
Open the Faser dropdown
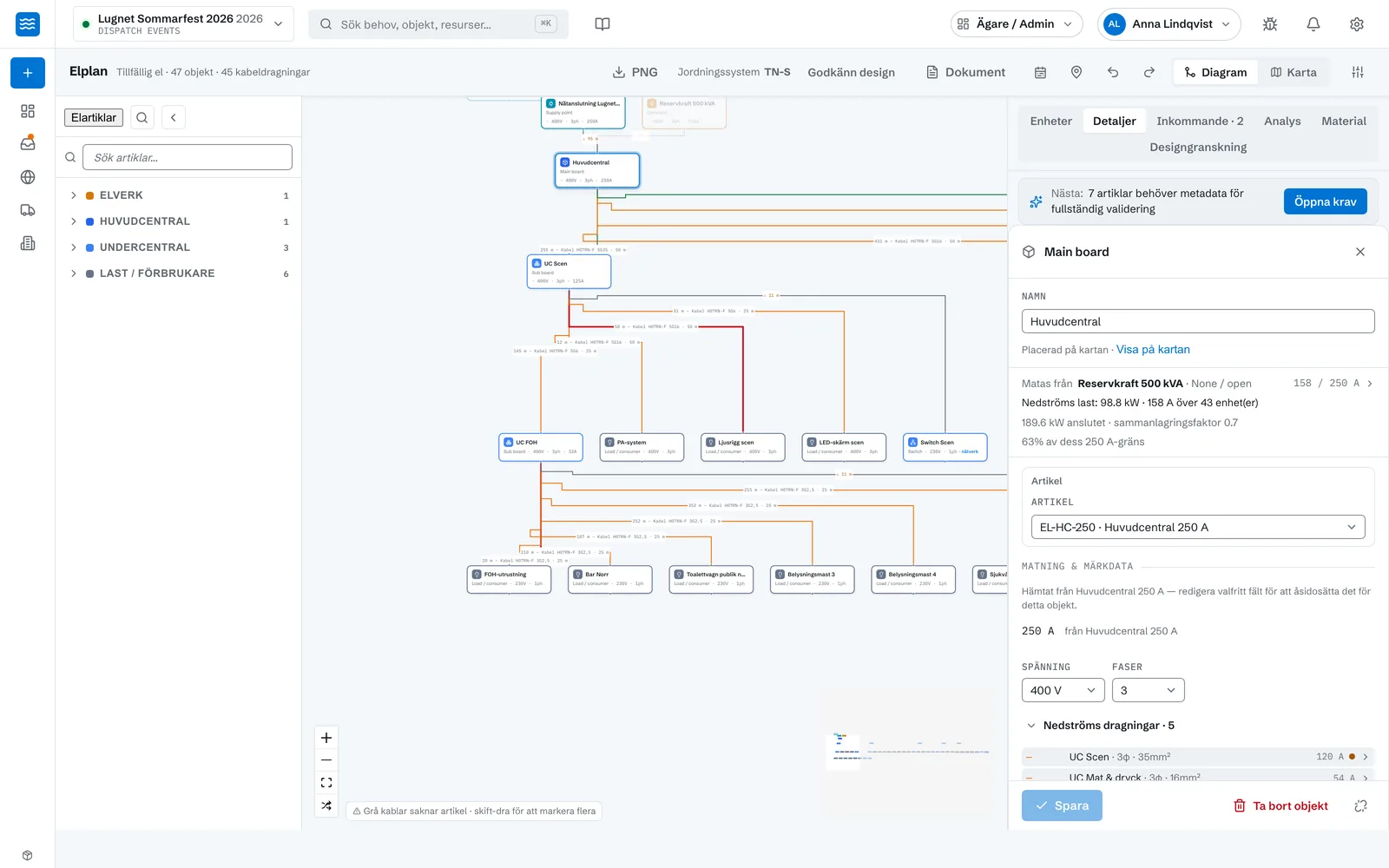[1148, 690]
